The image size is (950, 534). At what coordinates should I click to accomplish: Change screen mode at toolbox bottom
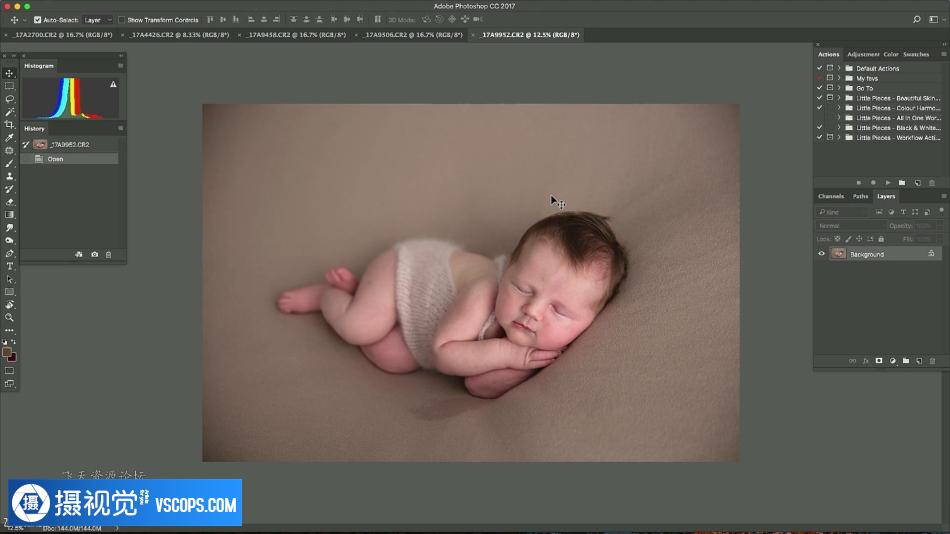pyautogui.click(x=9, y=383)
